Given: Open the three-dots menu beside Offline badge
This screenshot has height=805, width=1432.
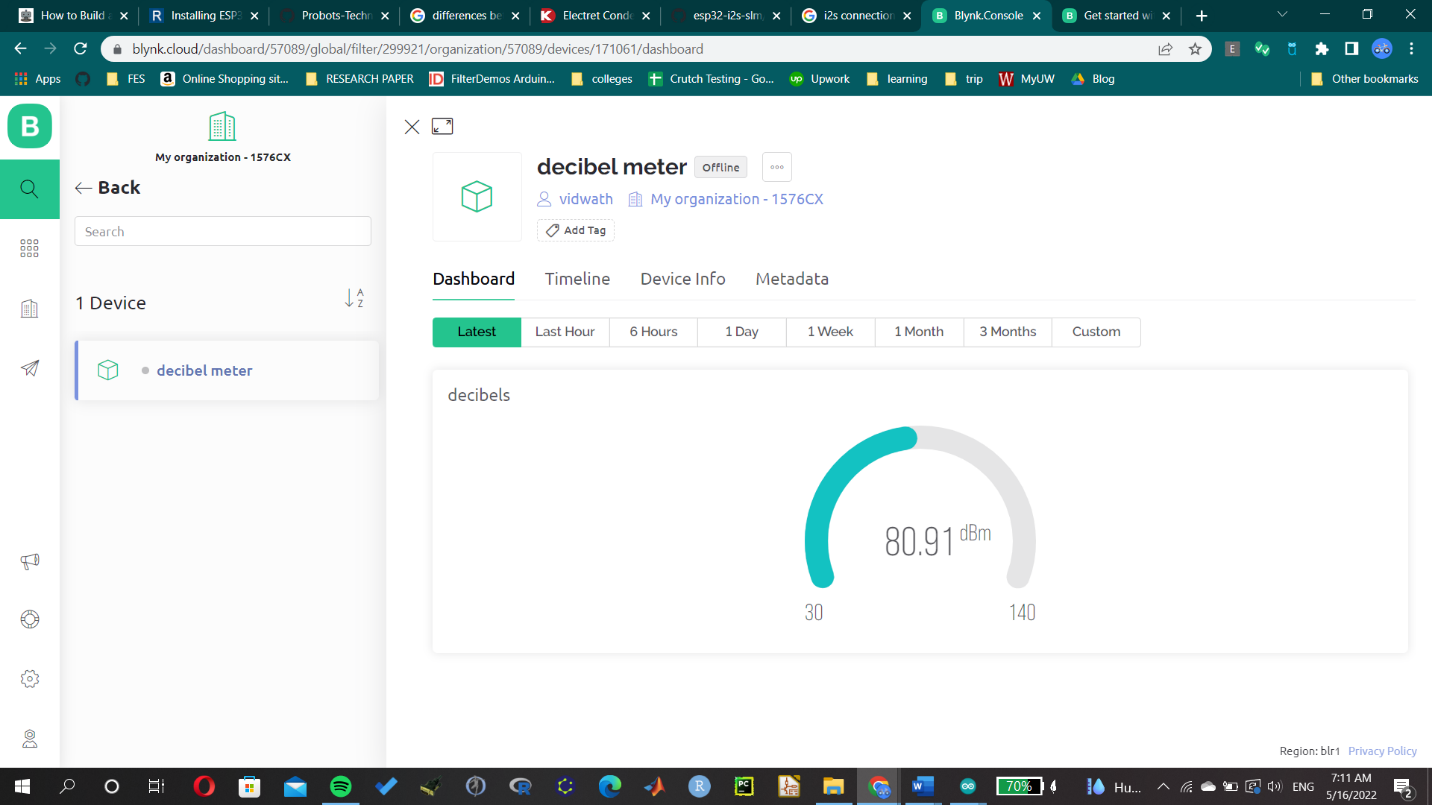Looking at the screenshot, I should pos(777,167).
